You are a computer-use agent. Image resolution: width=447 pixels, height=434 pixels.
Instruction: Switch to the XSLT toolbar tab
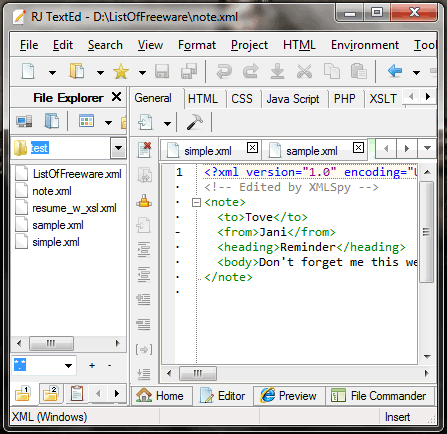(x=383, y=99)
